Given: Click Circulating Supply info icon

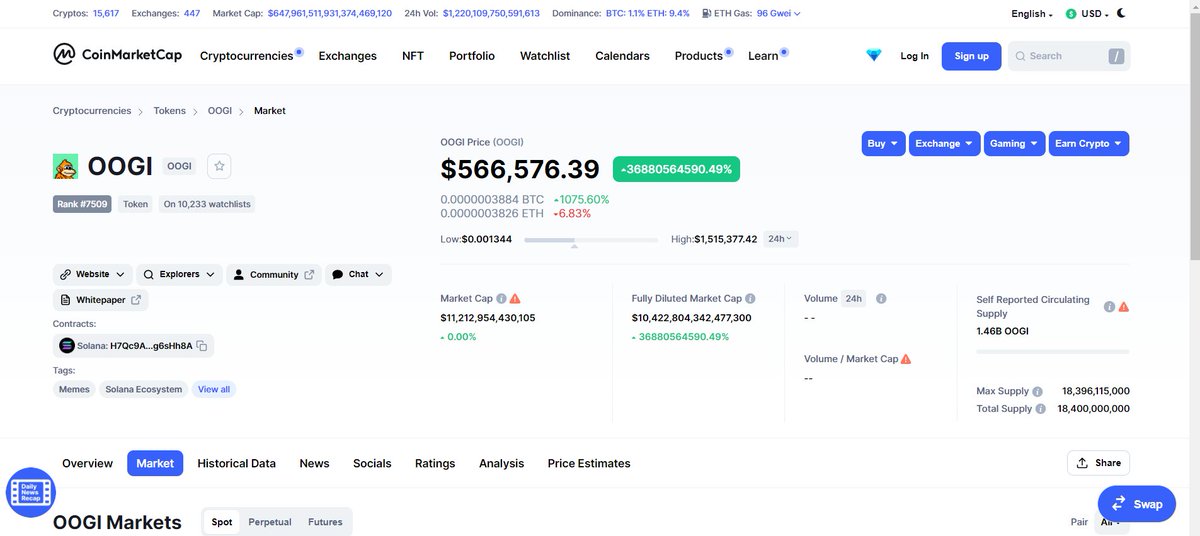Looking at the screenshot, I should 1109,306.
